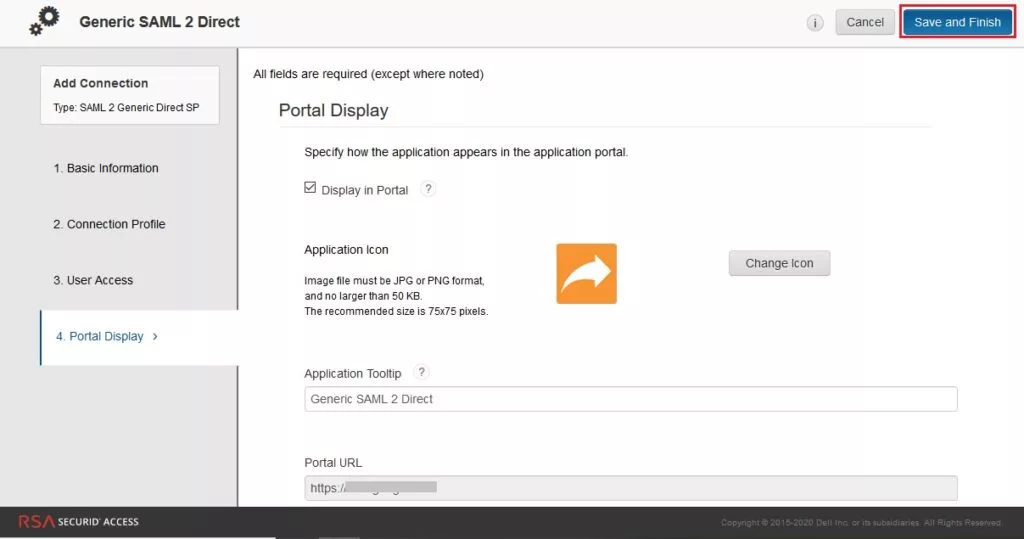Click the orange arrow application icon

[586, 274]
